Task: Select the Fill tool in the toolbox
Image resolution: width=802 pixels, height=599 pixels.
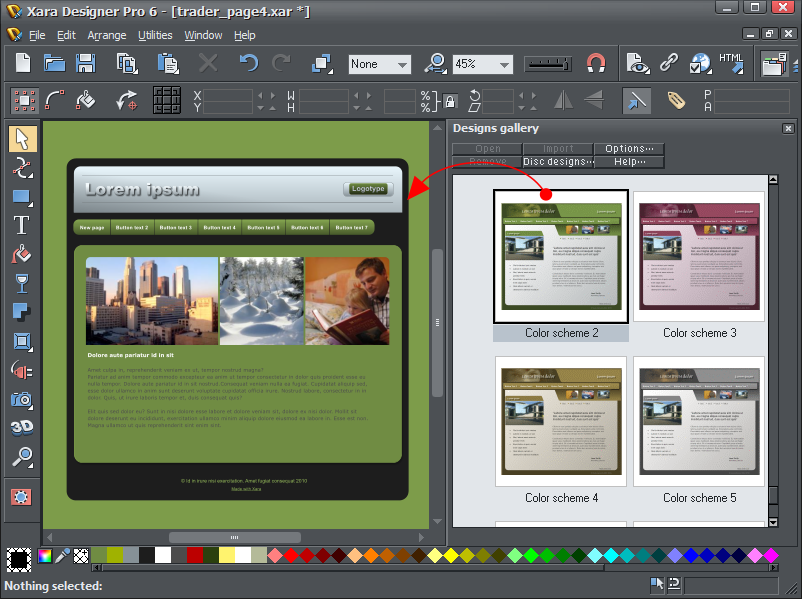Action: pos(21,254)
